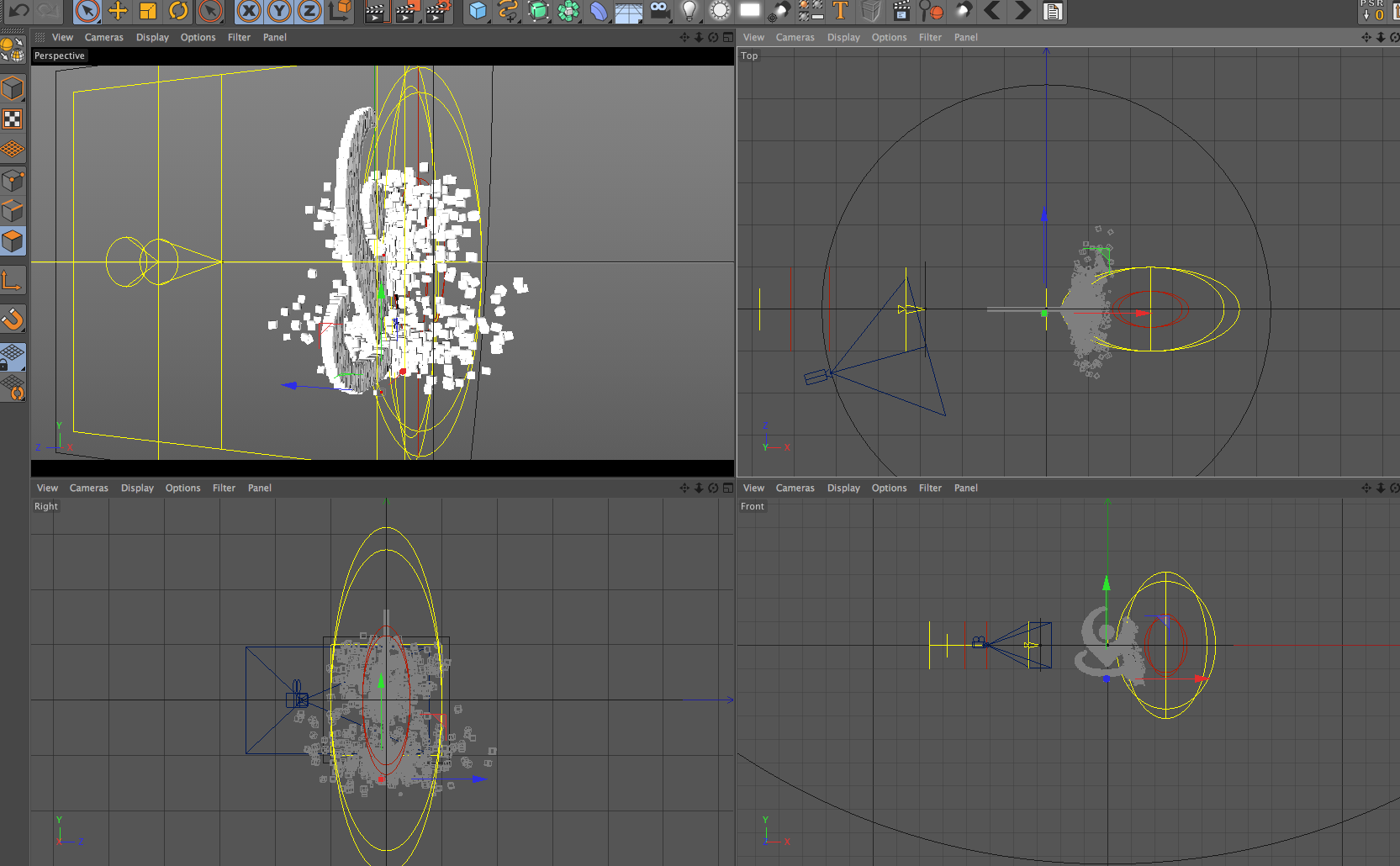Open Filter menu in Top viewport

[930, 37]
